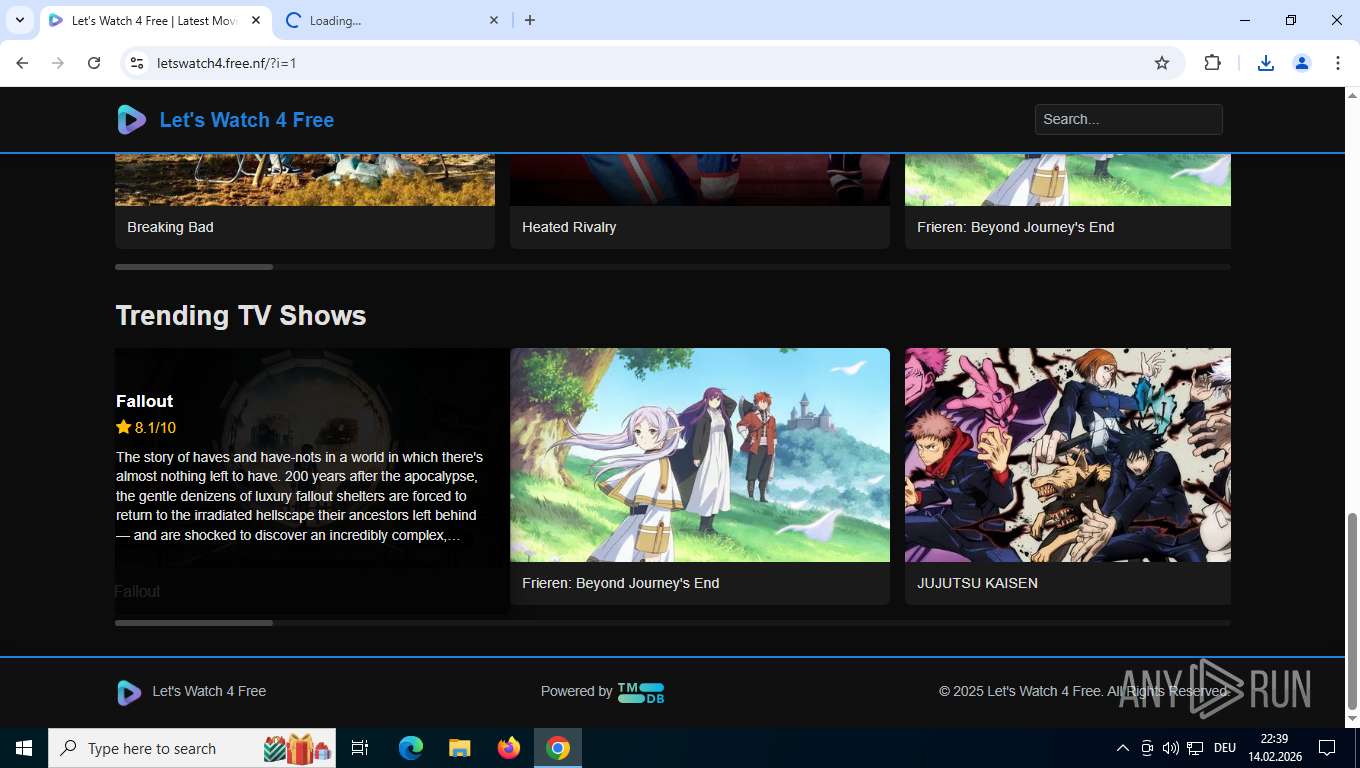The width and height of the screenshot is (1360, 768).
Task: Click the Trending TV Shows heading
Action: (x=241, y=316)
